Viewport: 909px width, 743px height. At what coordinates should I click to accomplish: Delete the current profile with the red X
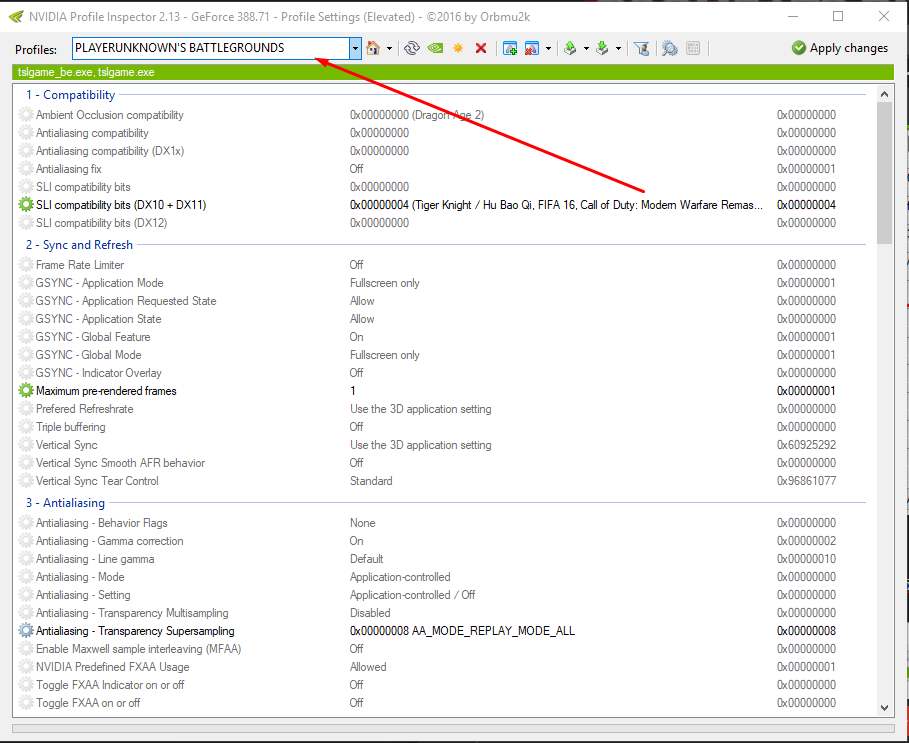pyautogui.click(x=481, y=48)
